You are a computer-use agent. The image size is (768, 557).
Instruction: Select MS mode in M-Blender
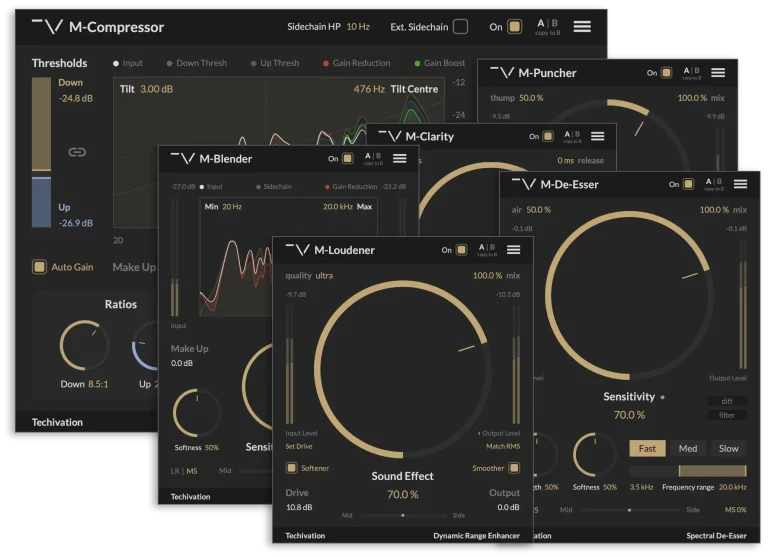coord(192,471)
